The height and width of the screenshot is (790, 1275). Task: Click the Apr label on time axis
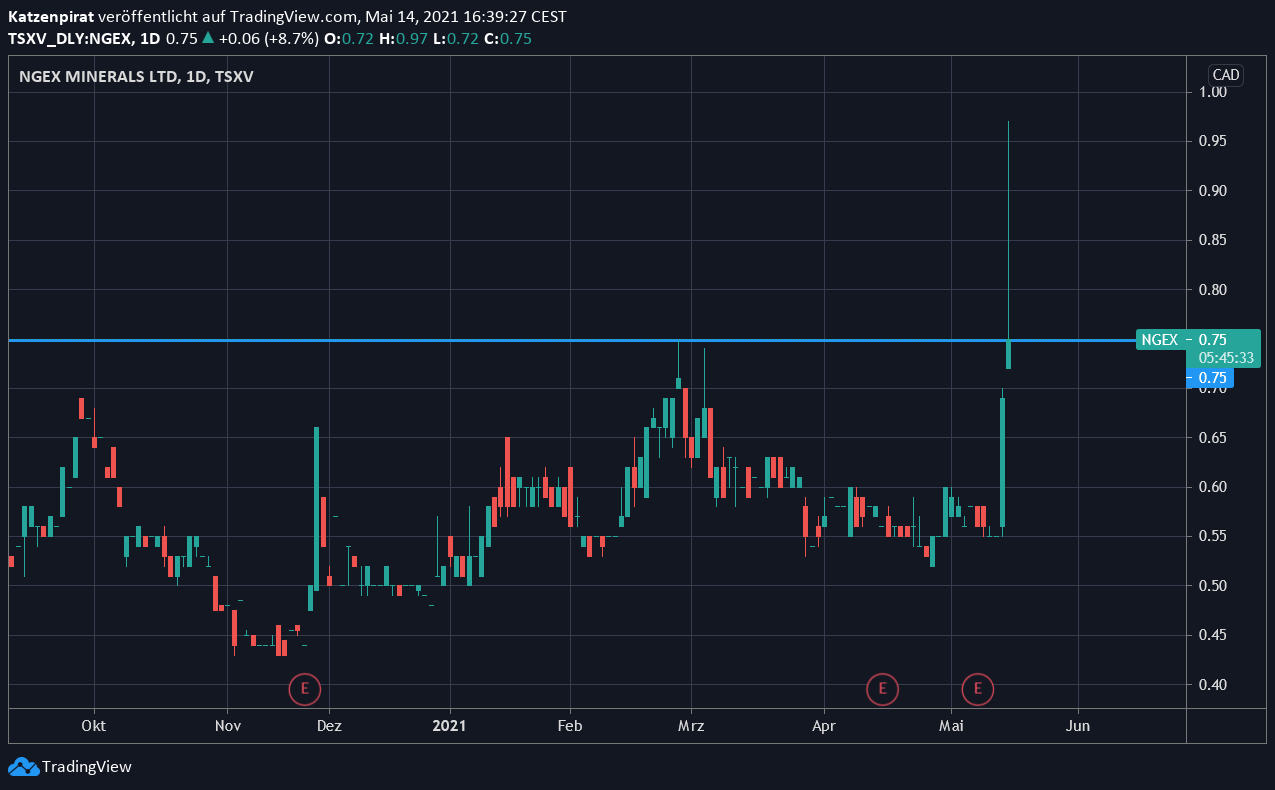coord(824,726)
